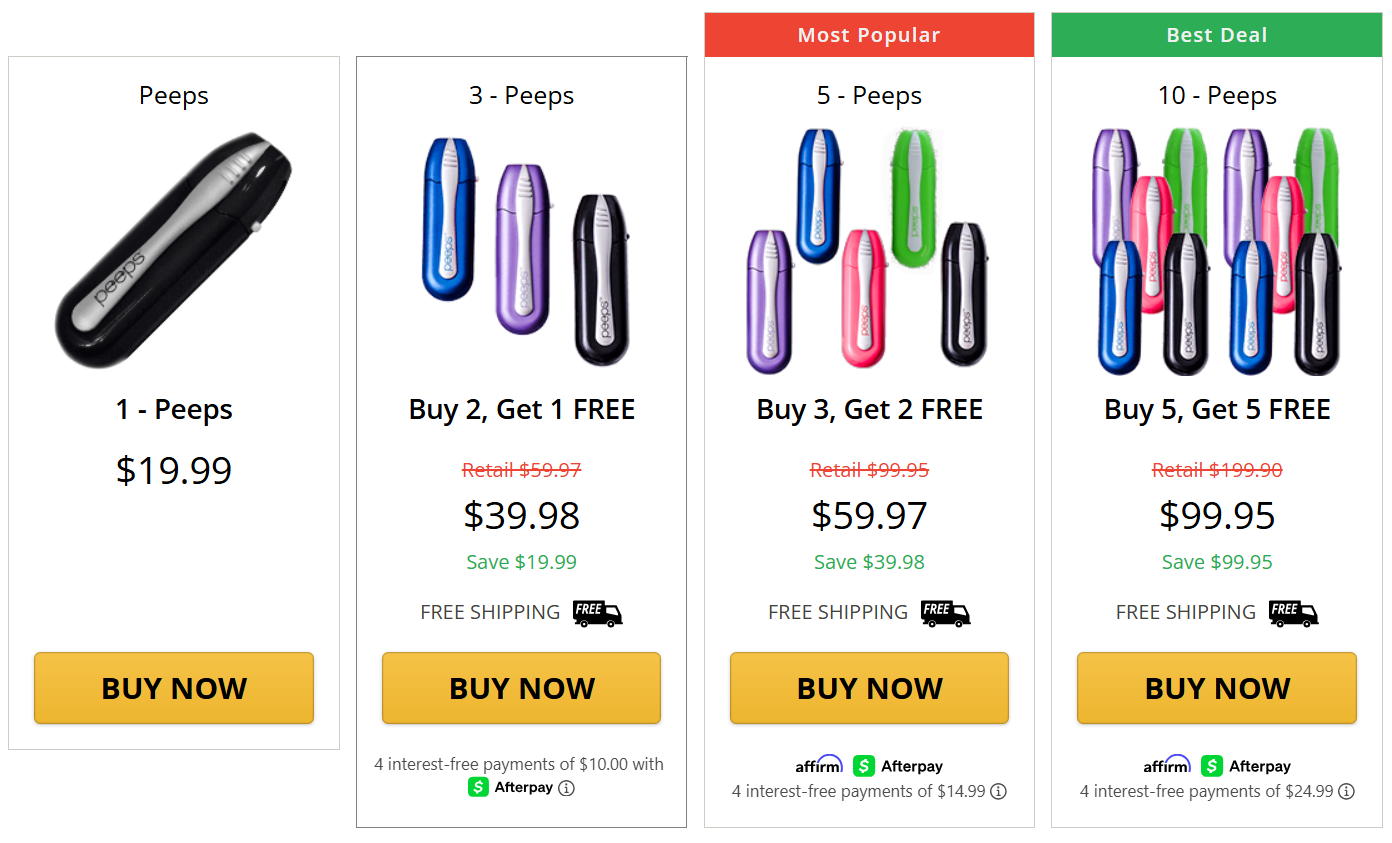Image resolution: width=1392 pixels, height=843 pixels.
Task: Click the free shipping truck icon on 3-Peeps card
Action: [x=597, y=612]
